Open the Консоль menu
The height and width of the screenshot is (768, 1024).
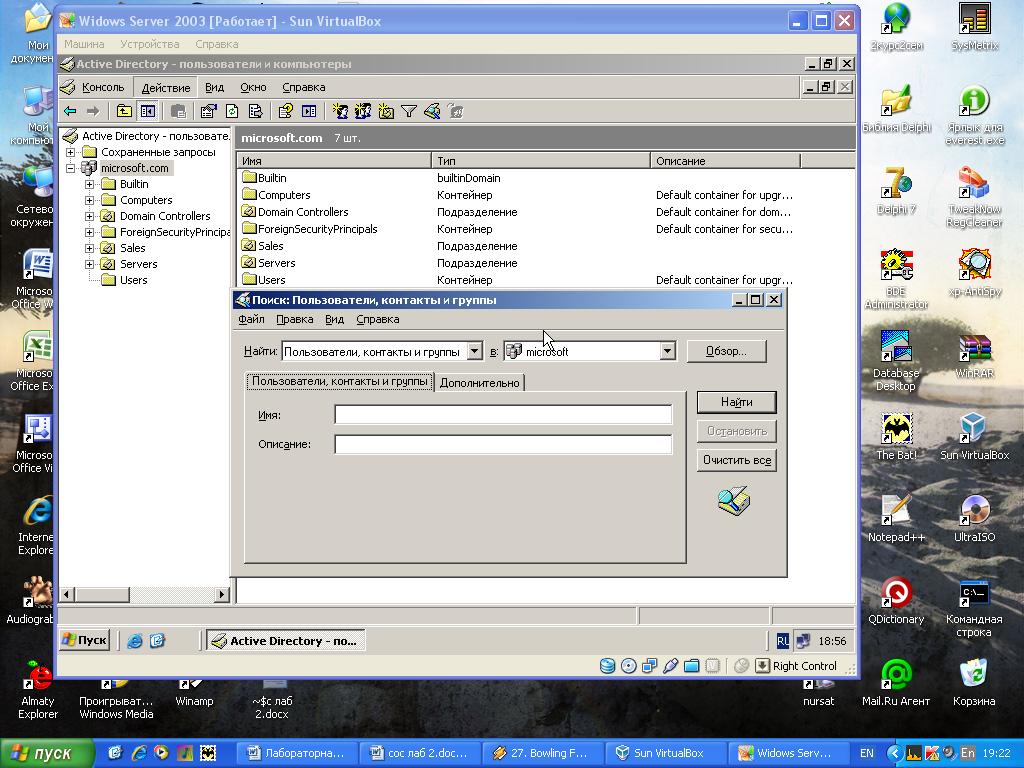click(x=103, y=88)
